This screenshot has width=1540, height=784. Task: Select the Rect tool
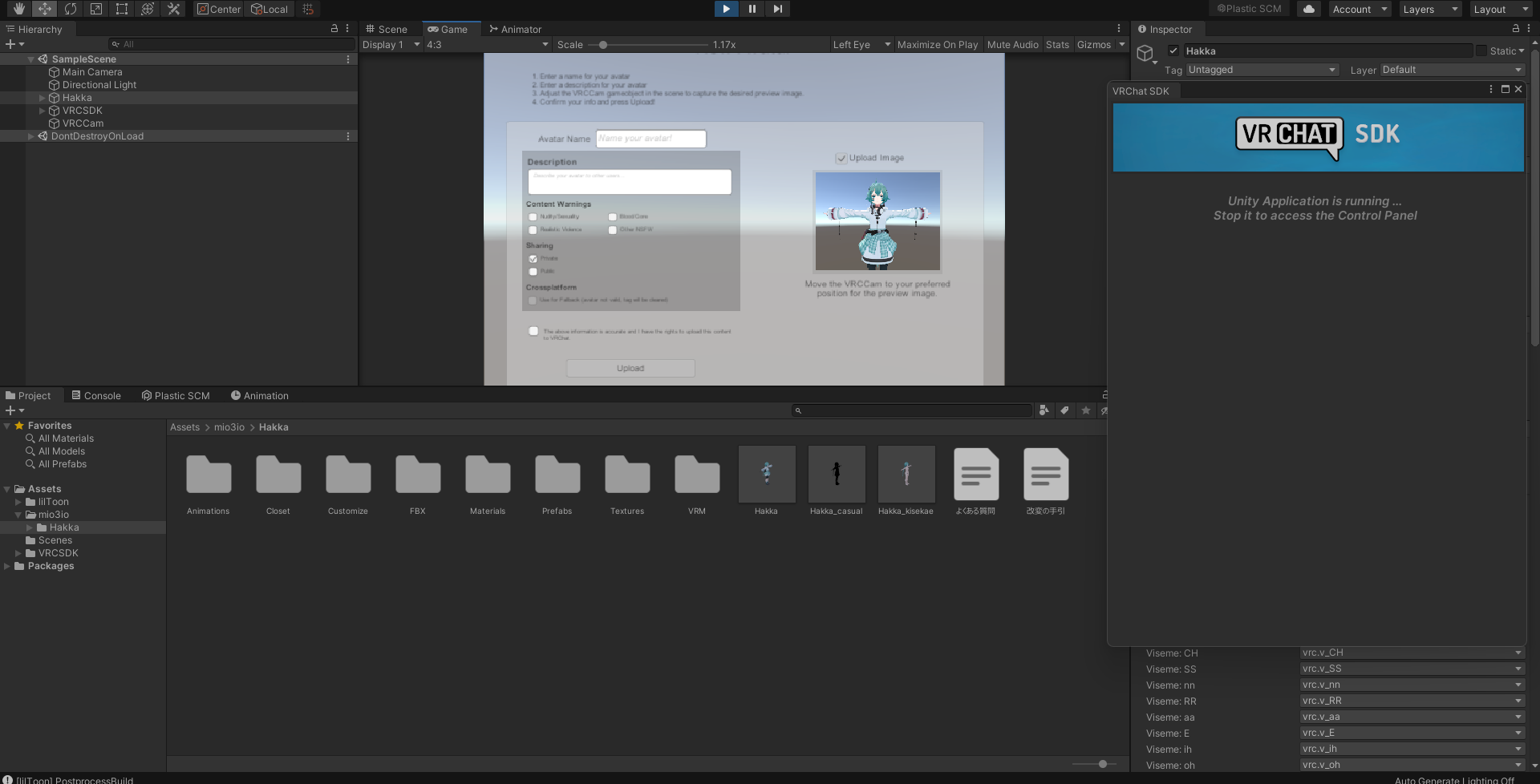(x=122, y=9)
